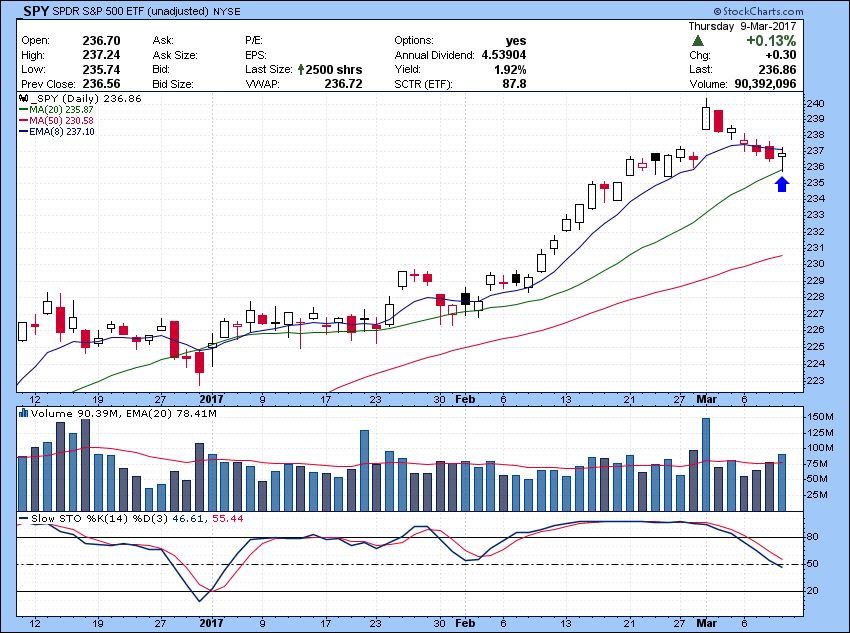The width and height of the screenshot is (850, 633).
Task: Click the MA(50) 230.58 legend entry
Action: tap(61, 120)
